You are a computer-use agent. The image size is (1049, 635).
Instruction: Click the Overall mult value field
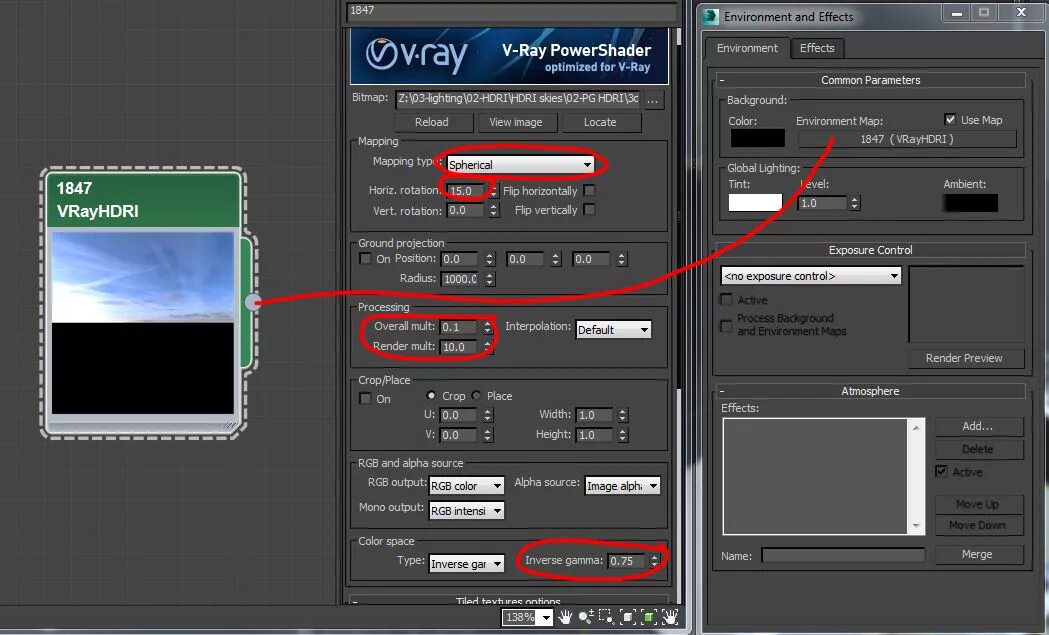pyautogui.click(x=458, y=327)
